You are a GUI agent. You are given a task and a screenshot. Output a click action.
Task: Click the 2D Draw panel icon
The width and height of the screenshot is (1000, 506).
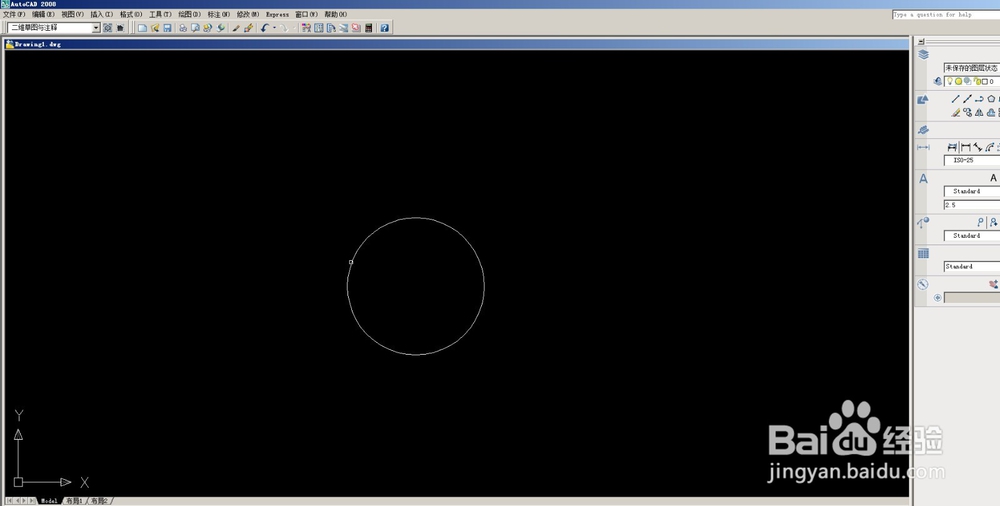[x=923, y=100]
